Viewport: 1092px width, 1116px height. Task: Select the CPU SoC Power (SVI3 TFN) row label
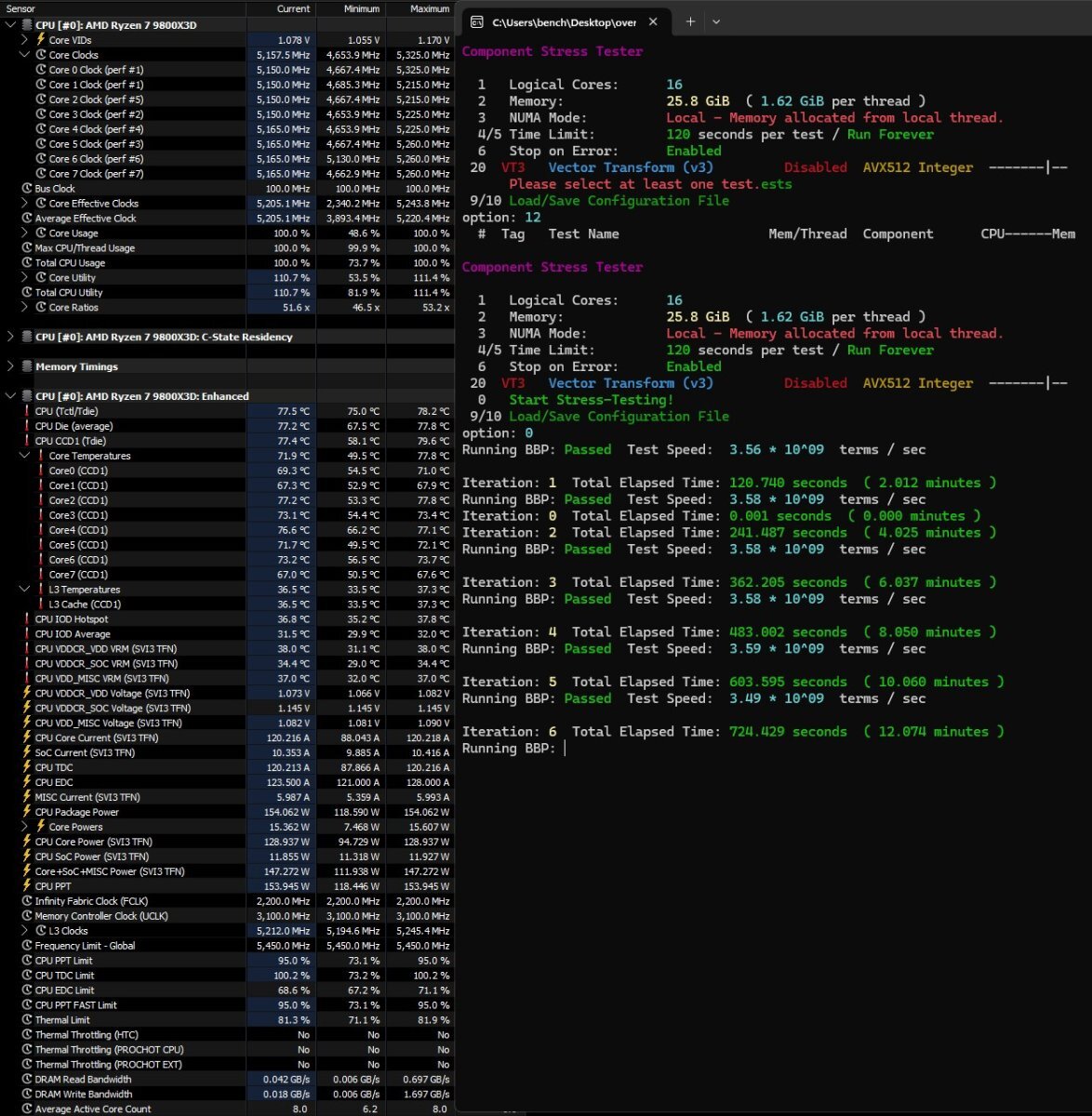pyautogui.click(x=92, y=857)
